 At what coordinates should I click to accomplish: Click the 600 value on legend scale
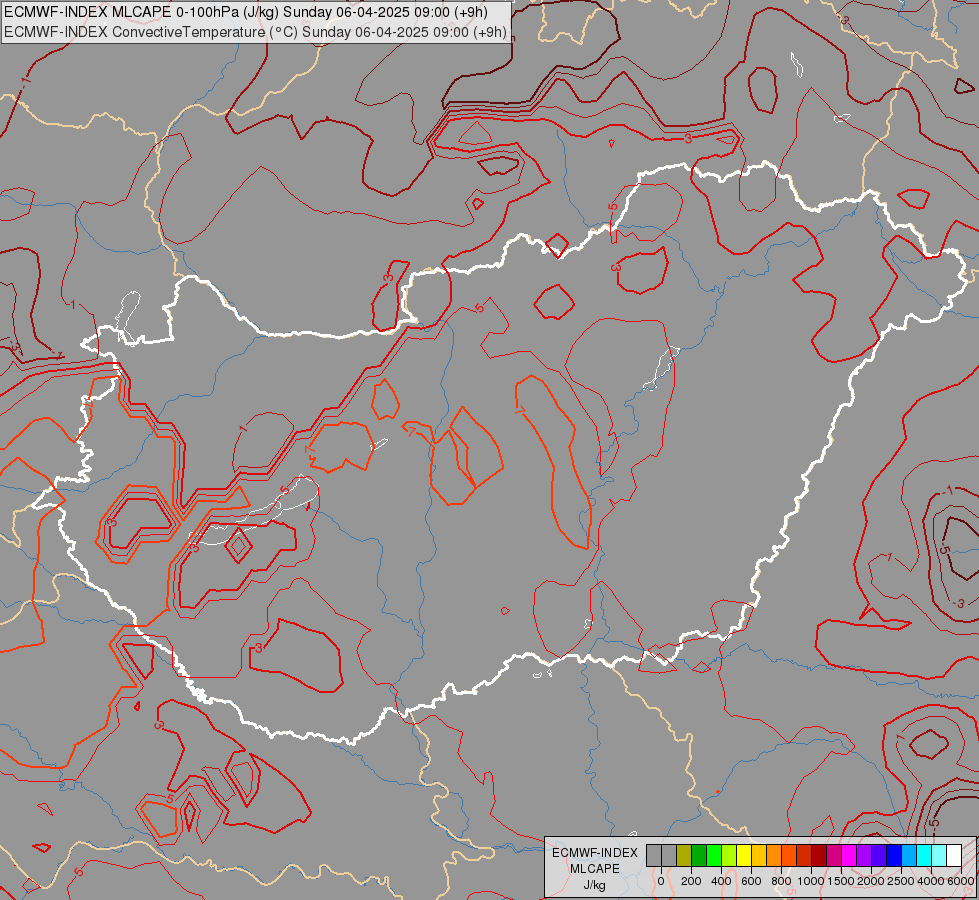click(x=751, y=881)
